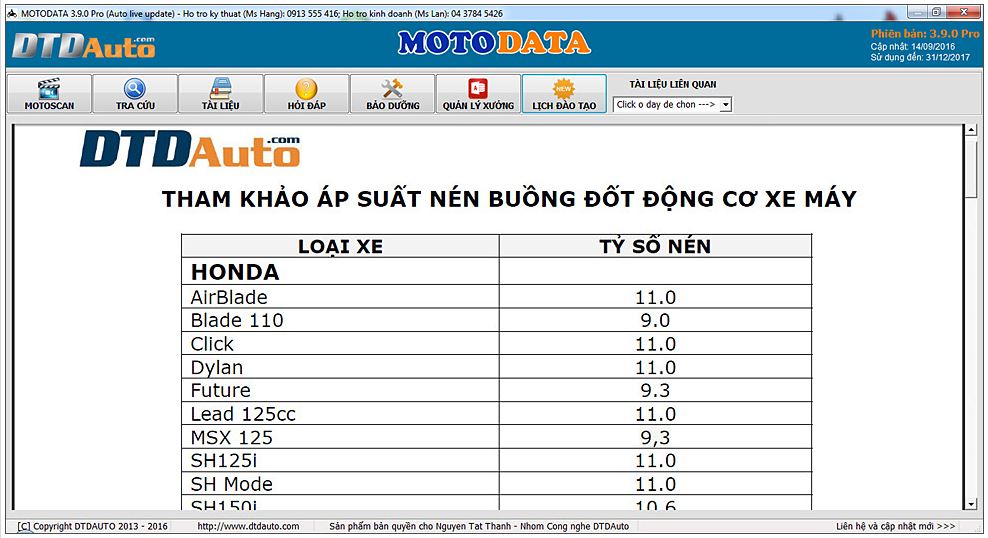Click the vertical scrollbar thumb
The width and height of the screenshot is (988, 538).
971,168
